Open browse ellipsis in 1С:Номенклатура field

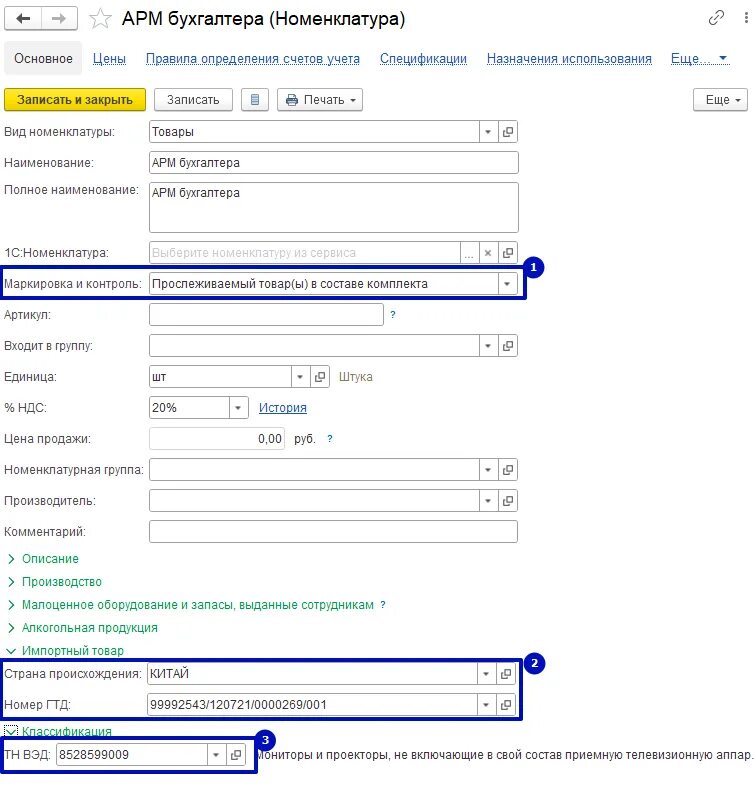pyautogui.click(x=469, y=253)
